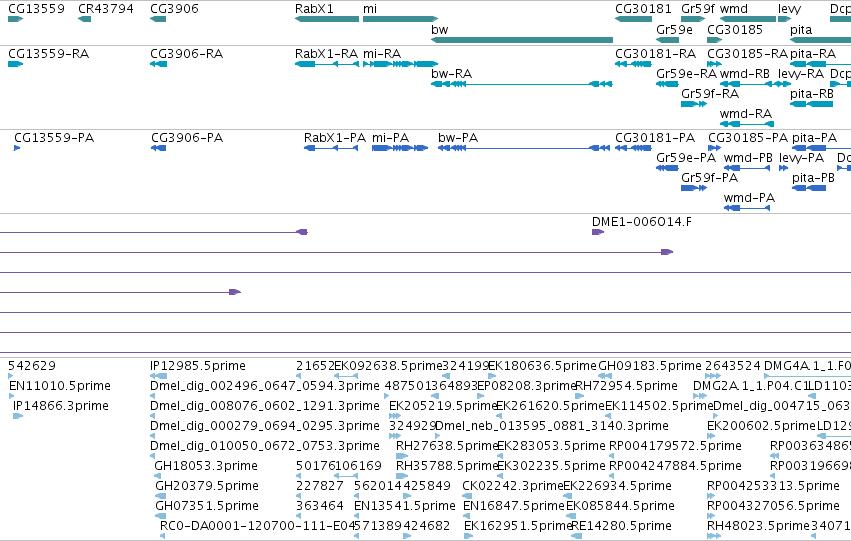The image size is (851, 541).
Task: Click the RE14280.5prime EST label
Action: (621, 526)
